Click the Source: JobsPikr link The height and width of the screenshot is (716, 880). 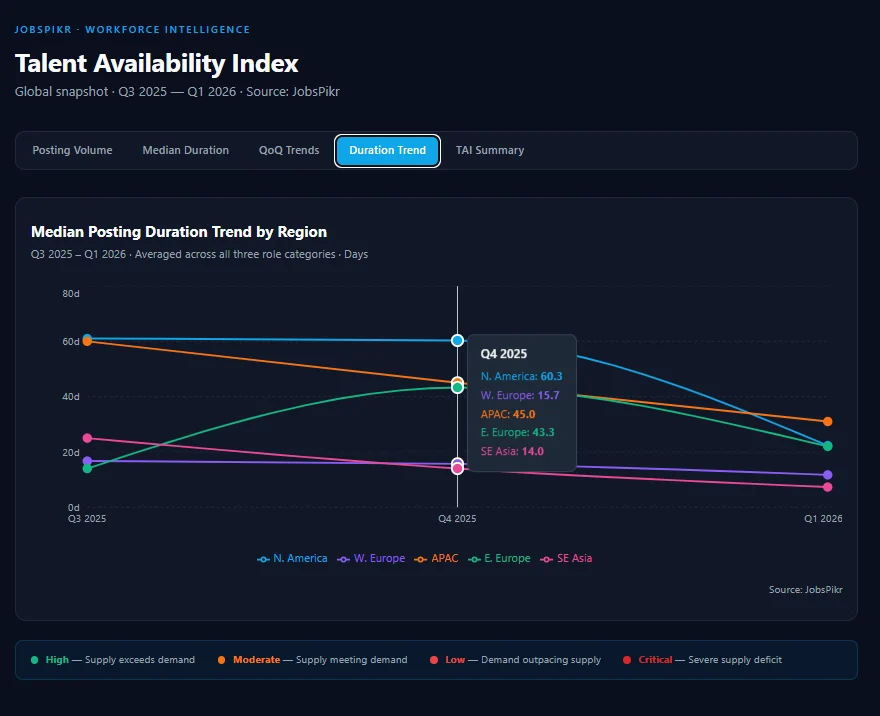point(805,589)
